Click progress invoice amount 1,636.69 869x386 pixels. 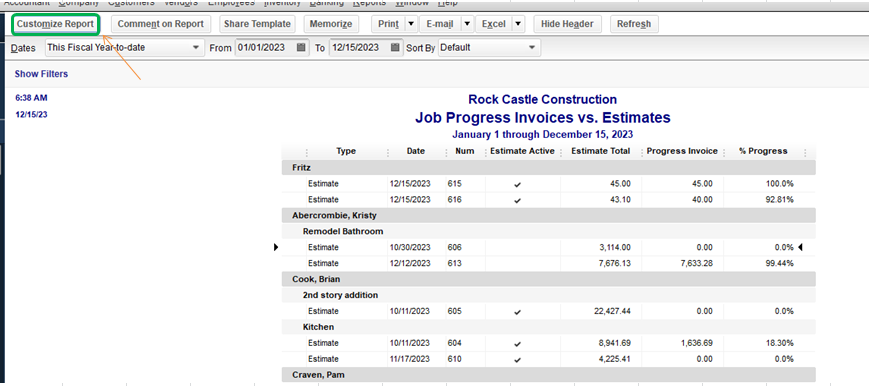point(697,343)
